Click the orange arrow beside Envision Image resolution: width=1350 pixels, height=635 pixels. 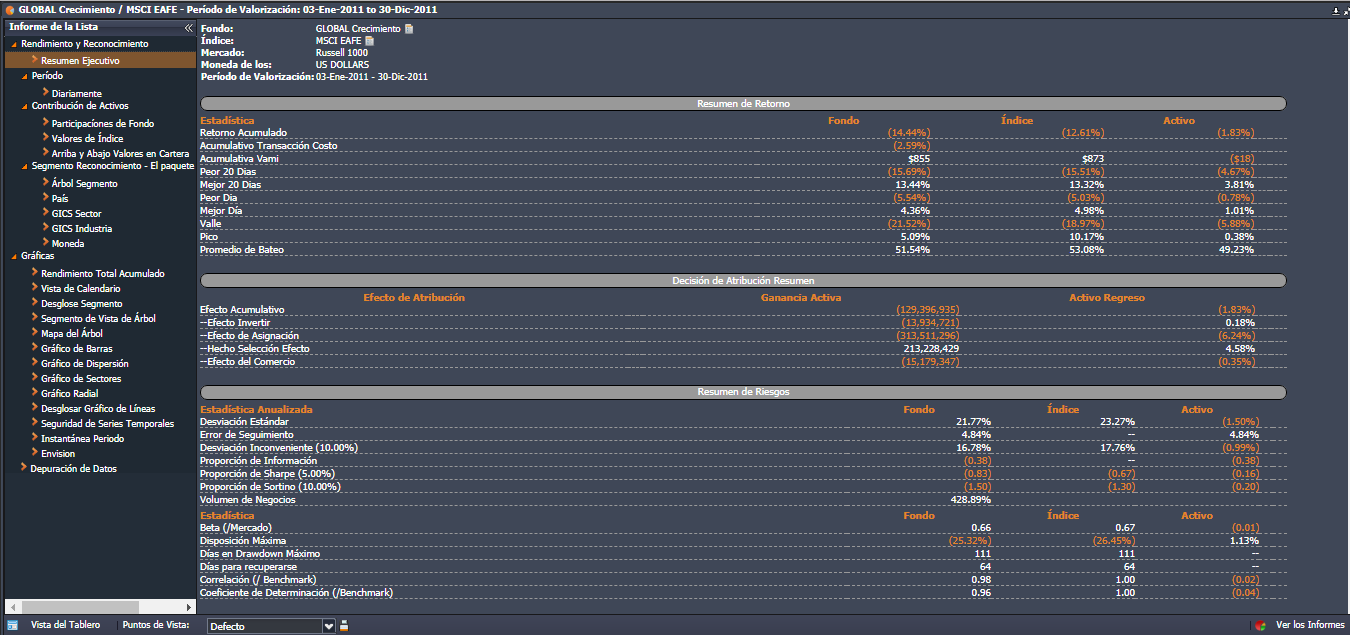[34, 453]
